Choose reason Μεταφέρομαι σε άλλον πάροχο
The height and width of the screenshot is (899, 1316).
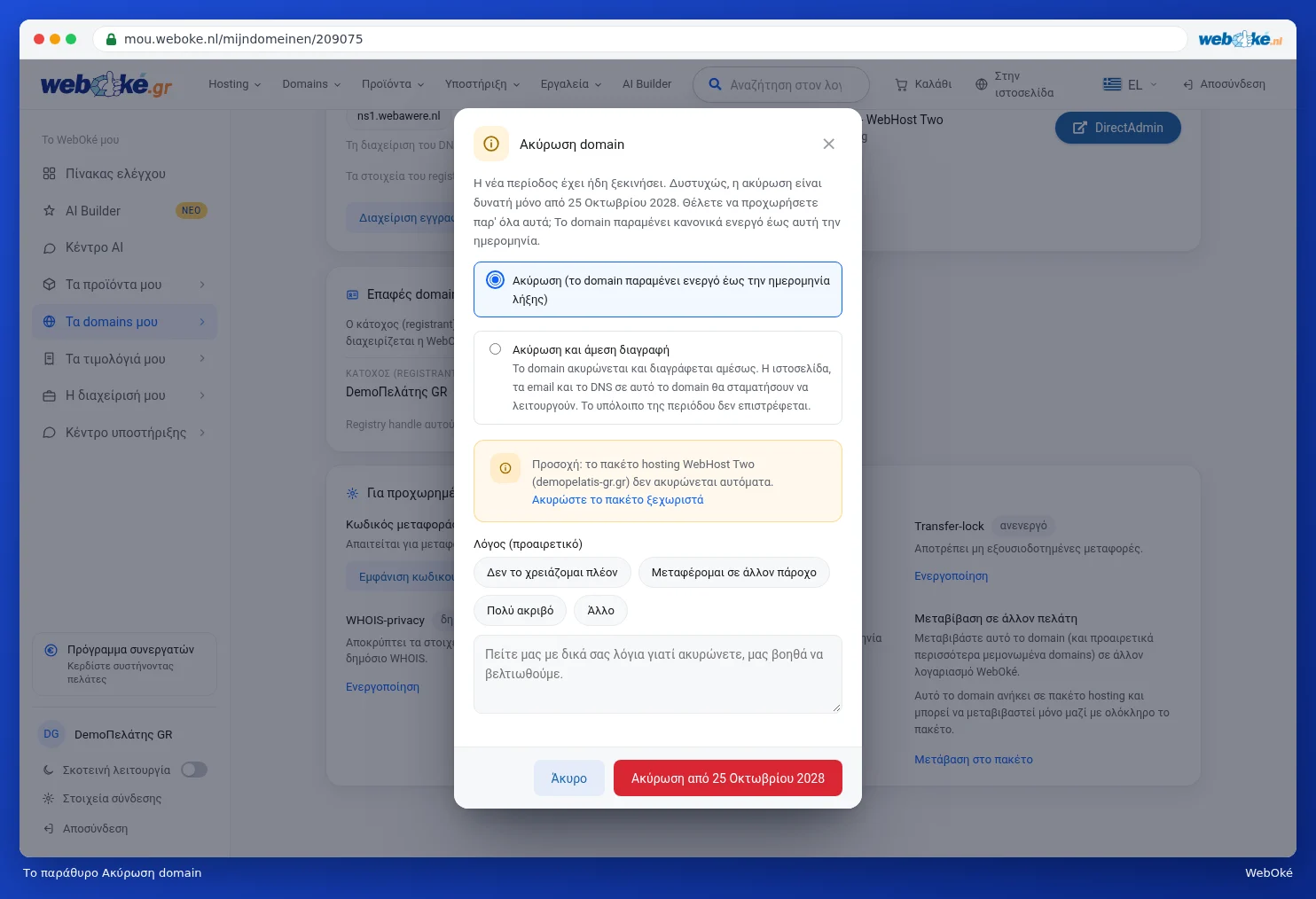coord(734,573)
